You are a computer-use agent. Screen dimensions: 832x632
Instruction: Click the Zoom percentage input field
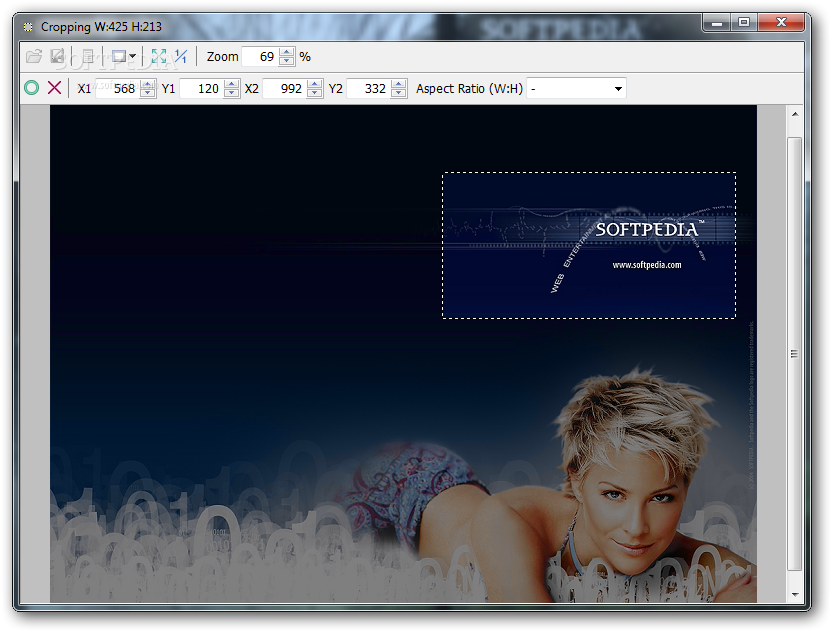(260, 57)
